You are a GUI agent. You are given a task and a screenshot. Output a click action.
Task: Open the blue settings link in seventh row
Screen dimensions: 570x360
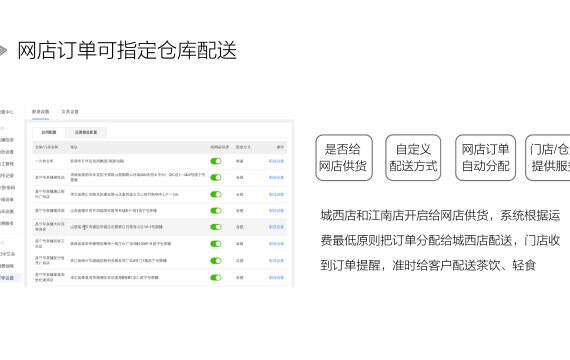click(x=276, y=261)
